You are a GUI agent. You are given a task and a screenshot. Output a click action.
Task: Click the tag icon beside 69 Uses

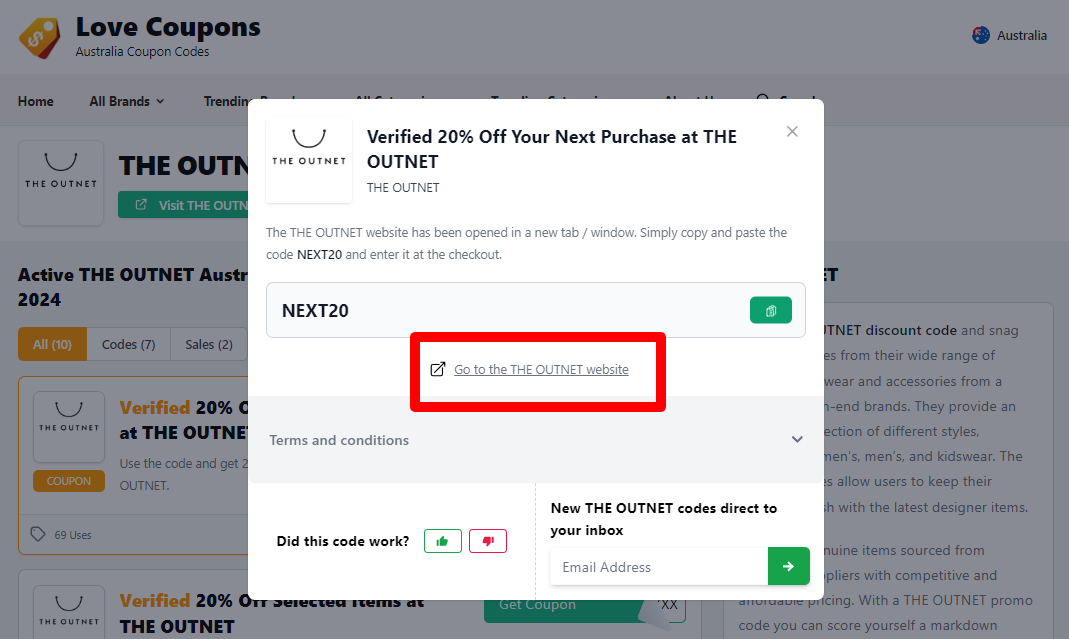pyautogui.click(x=37, y=534)
